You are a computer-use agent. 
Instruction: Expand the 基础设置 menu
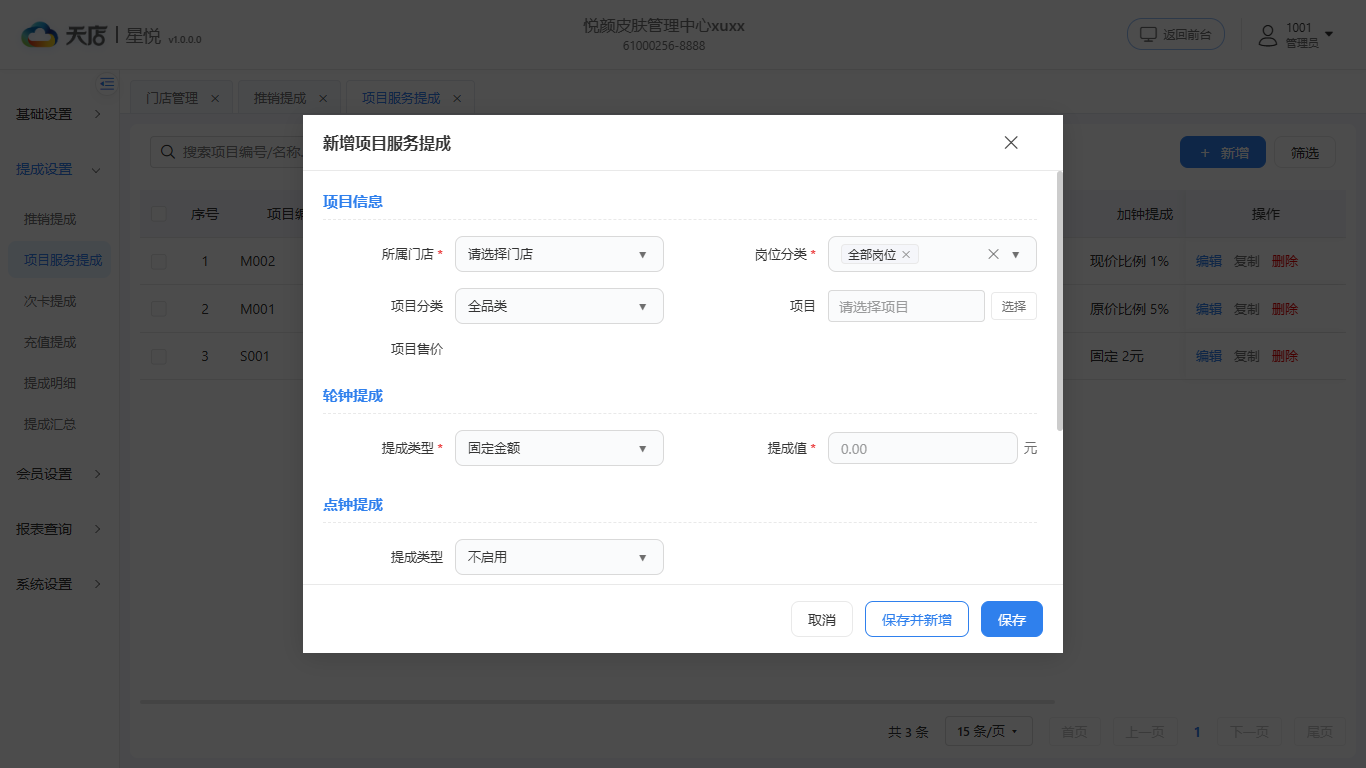coord(59,114)
